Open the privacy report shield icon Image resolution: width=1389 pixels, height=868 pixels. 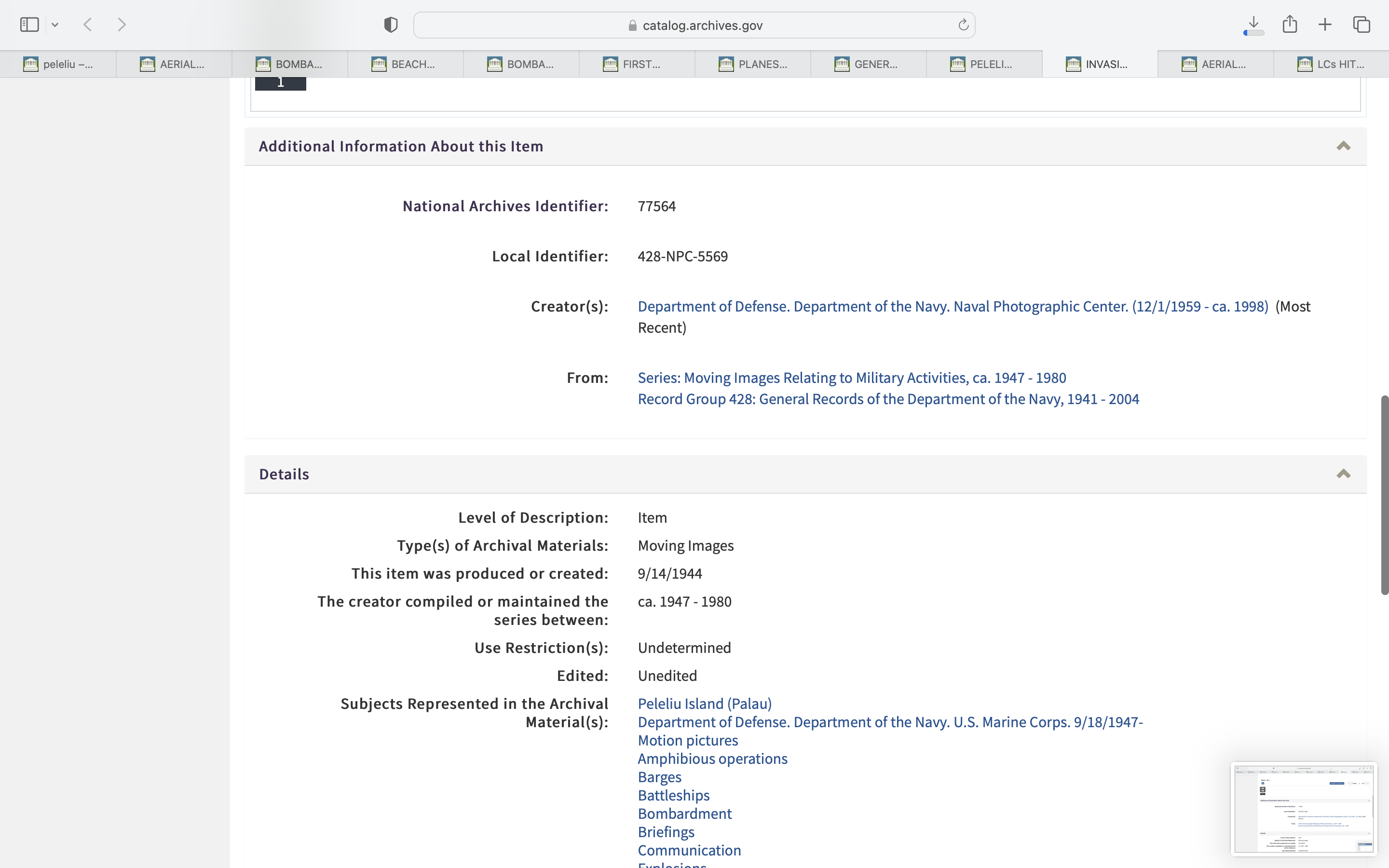(391, 25)
